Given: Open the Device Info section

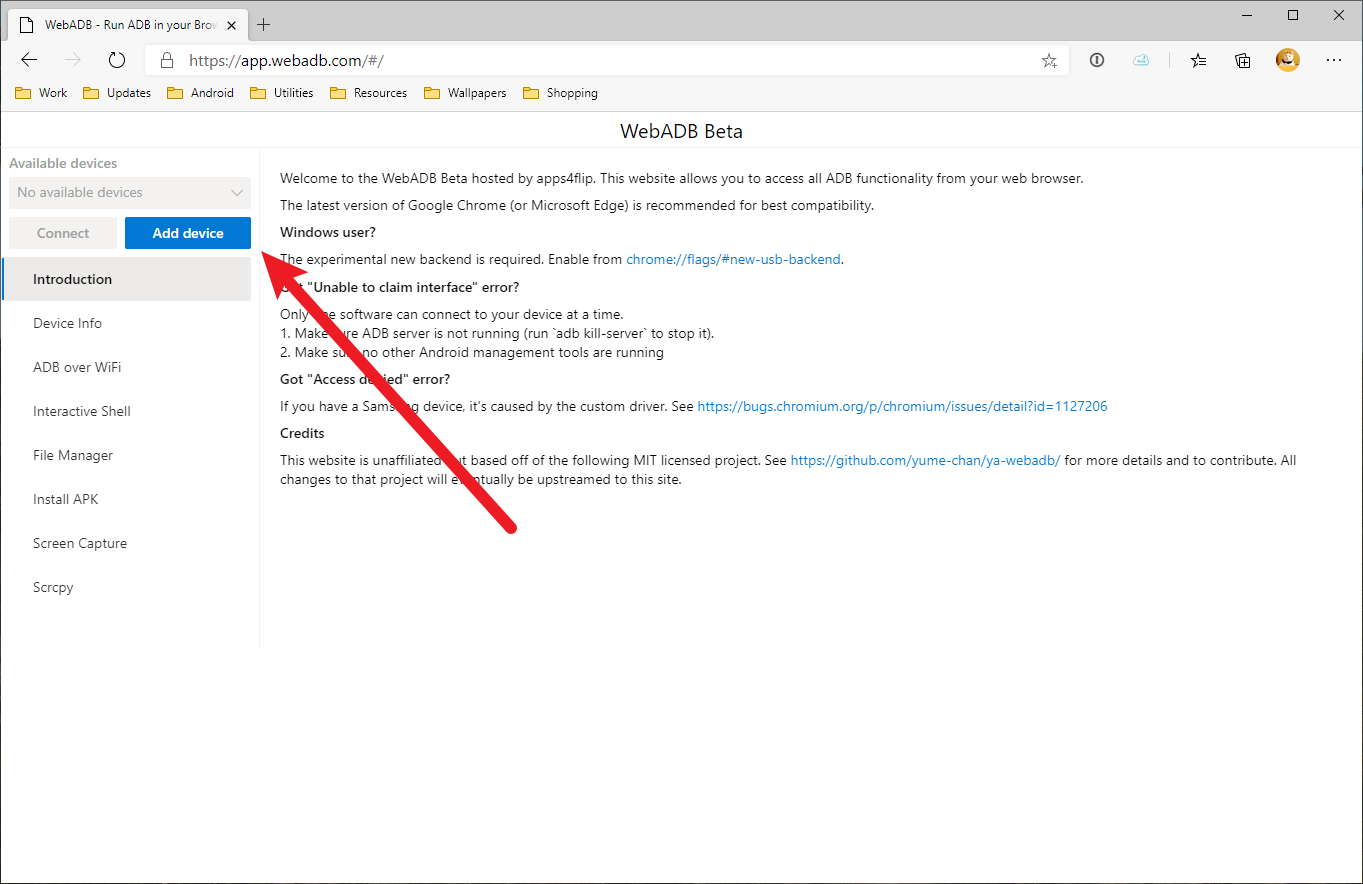Looking at the screenshot, I should pyautogui.click(x=127, y=323).
